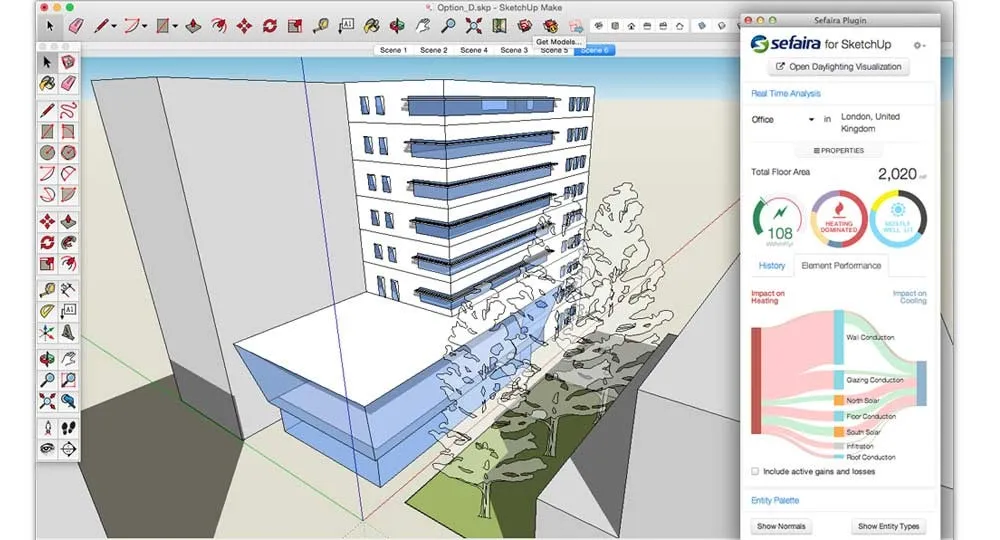
Task: Click the South Solar orange swatch
Action: [839, 432]
